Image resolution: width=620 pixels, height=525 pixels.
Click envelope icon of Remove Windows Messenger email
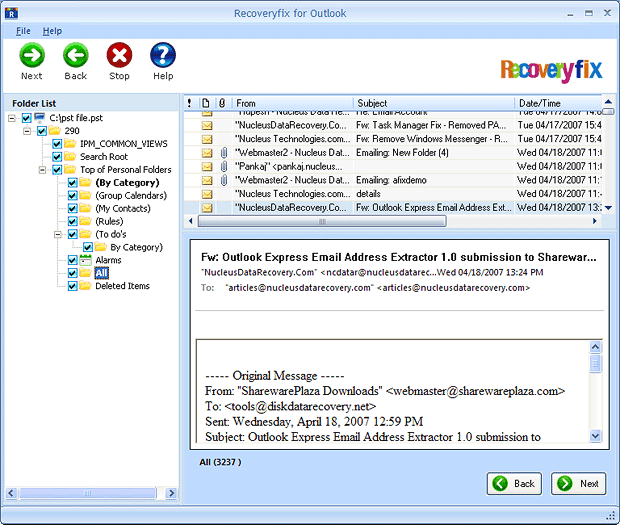207,139
